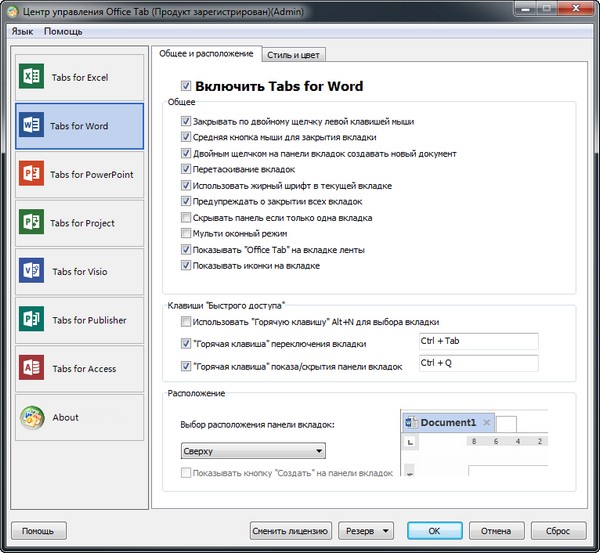
Task: Open the Язык menu
Action: pyautogui.click(x=22, y=31)
